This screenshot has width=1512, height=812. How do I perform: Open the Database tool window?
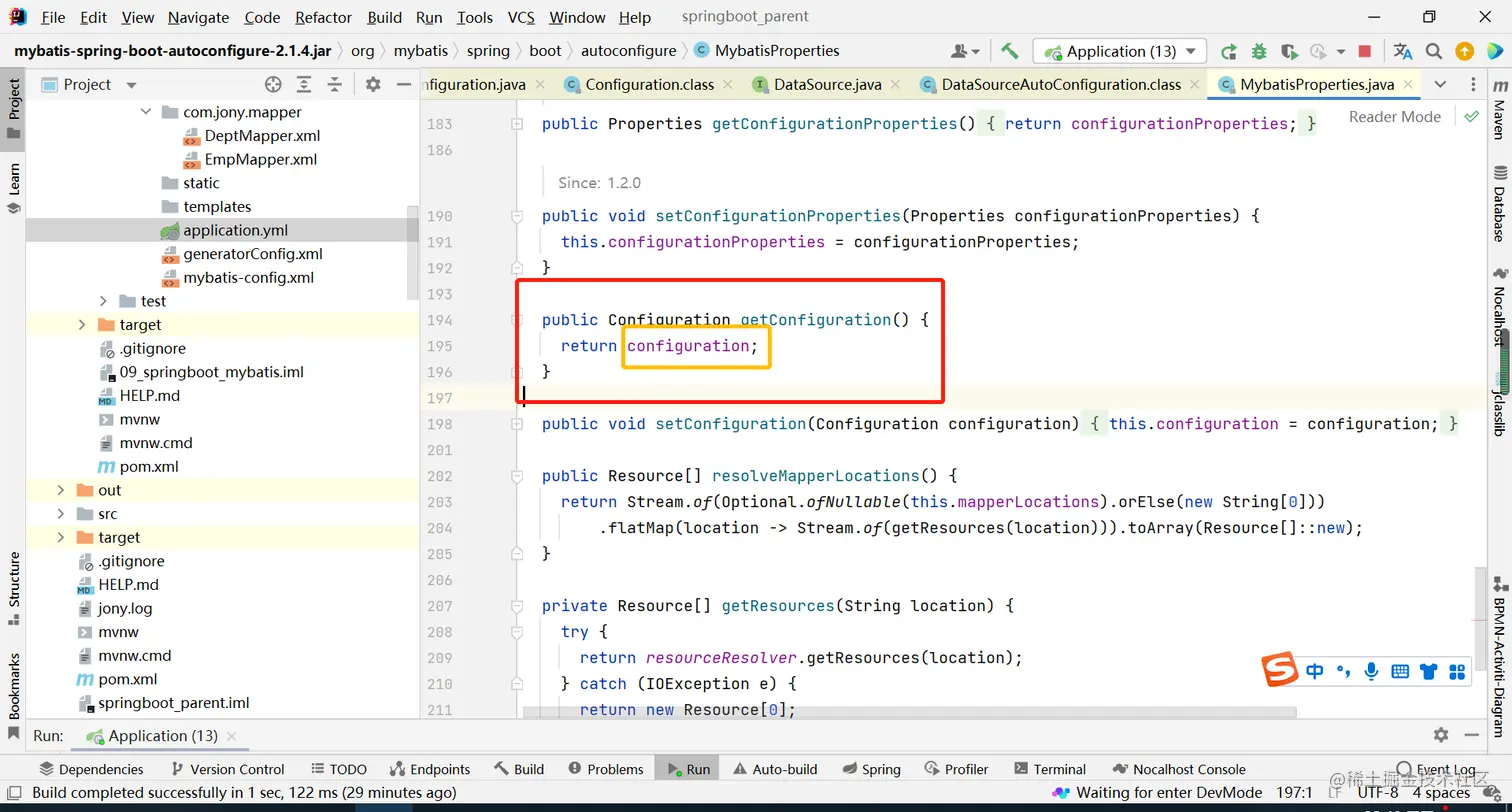tap(1499, 204)
